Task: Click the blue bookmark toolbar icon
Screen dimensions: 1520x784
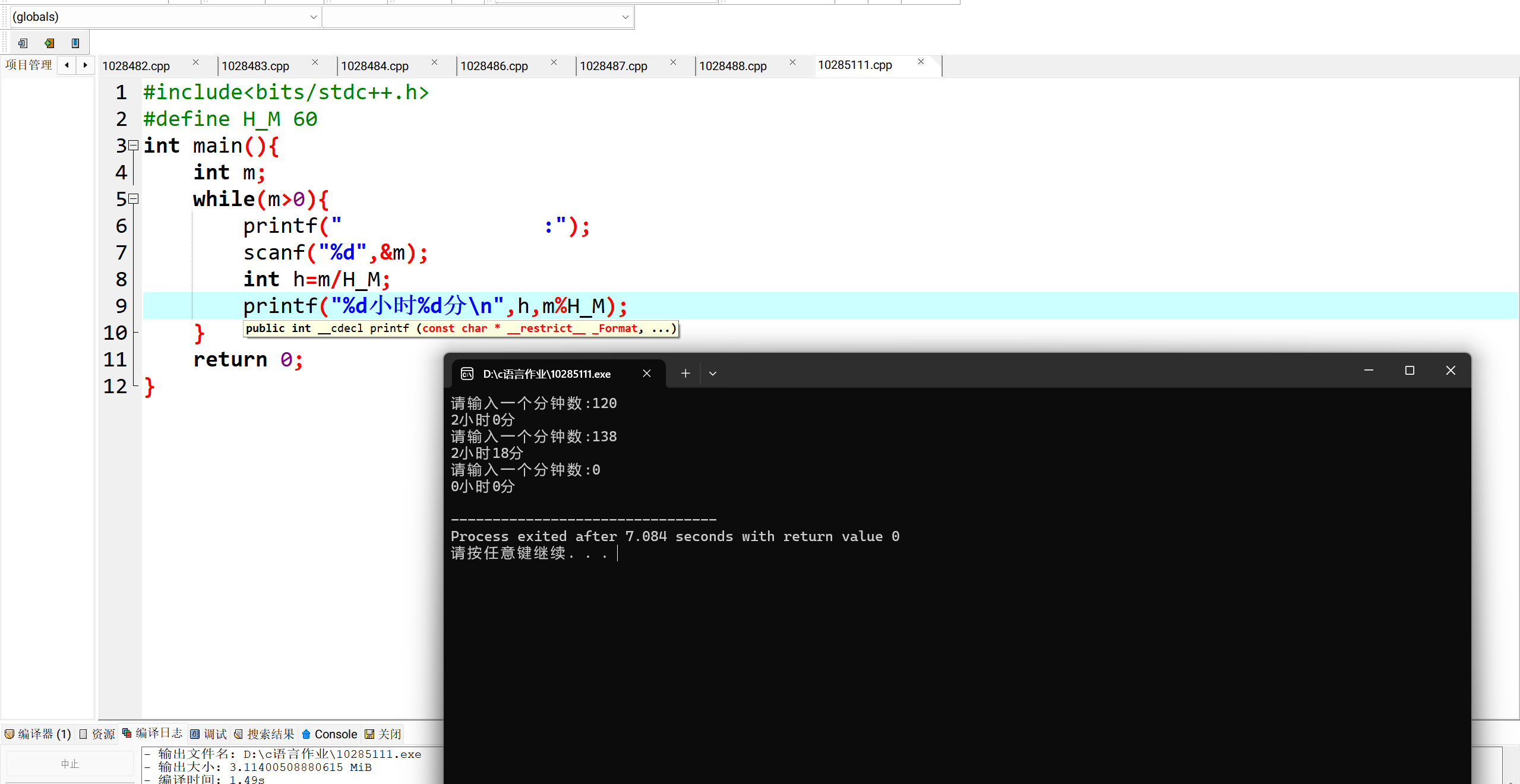Action: click(75, 43)
